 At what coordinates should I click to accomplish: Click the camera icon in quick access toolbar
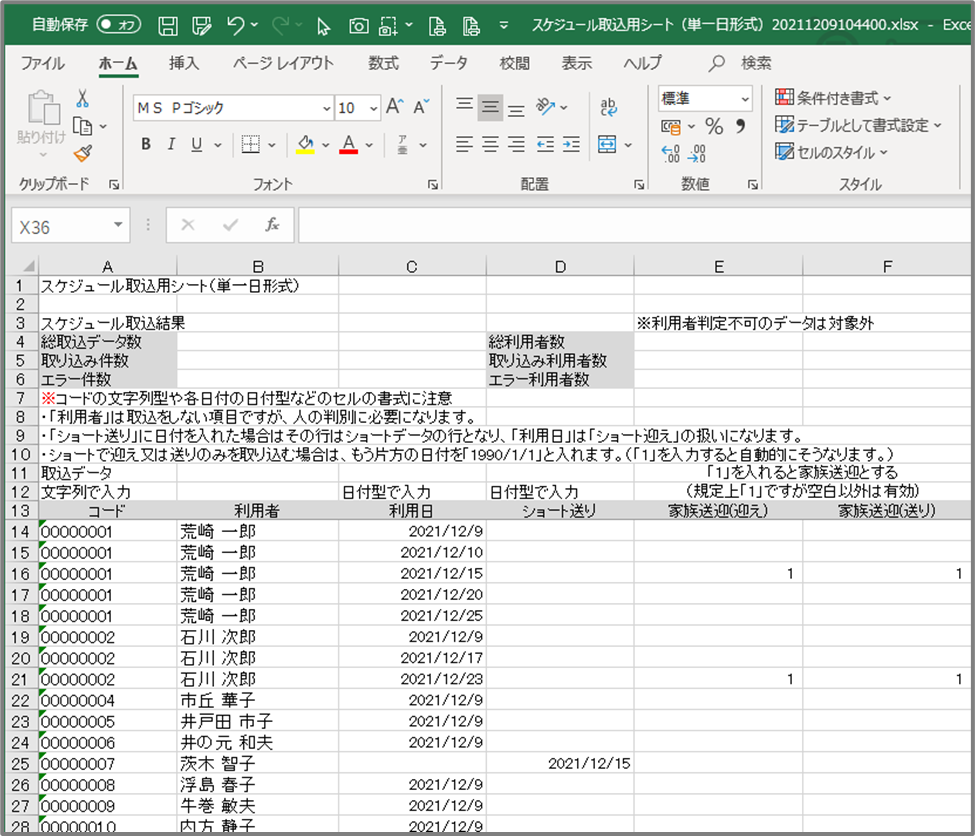[359, 26]
